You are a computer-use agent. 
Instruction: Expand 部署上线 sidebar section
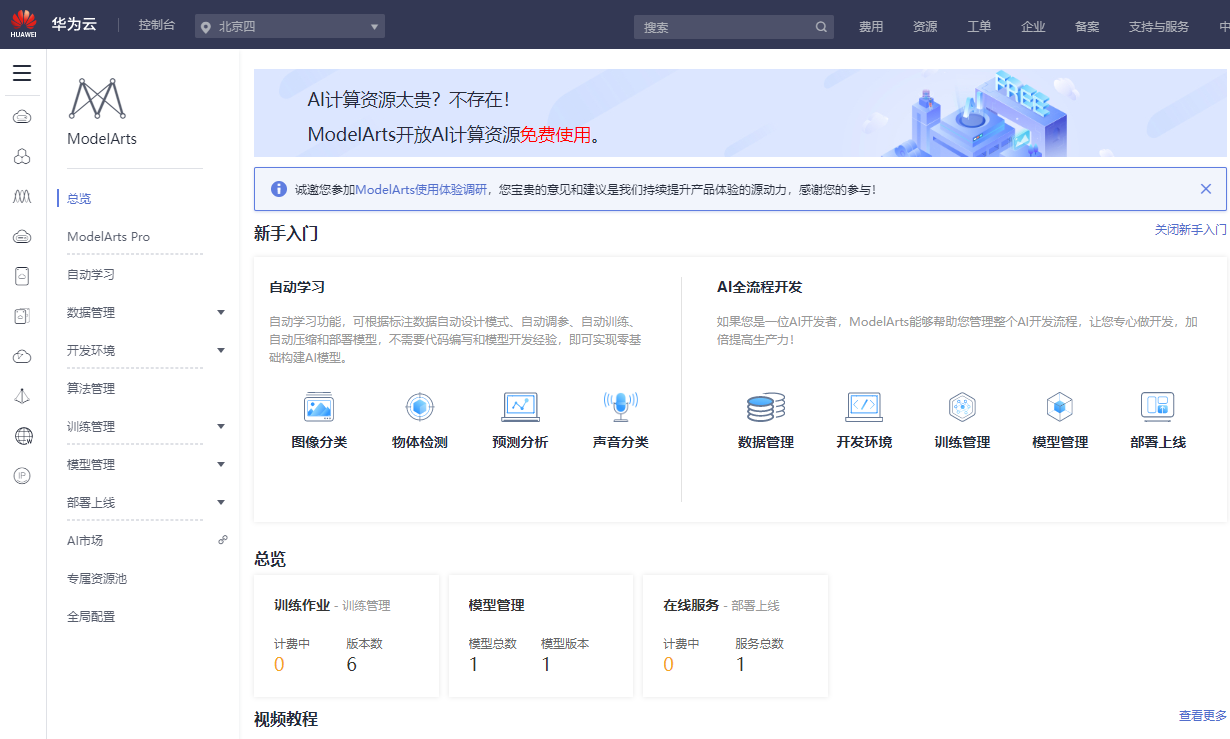[x=221, y=502]
